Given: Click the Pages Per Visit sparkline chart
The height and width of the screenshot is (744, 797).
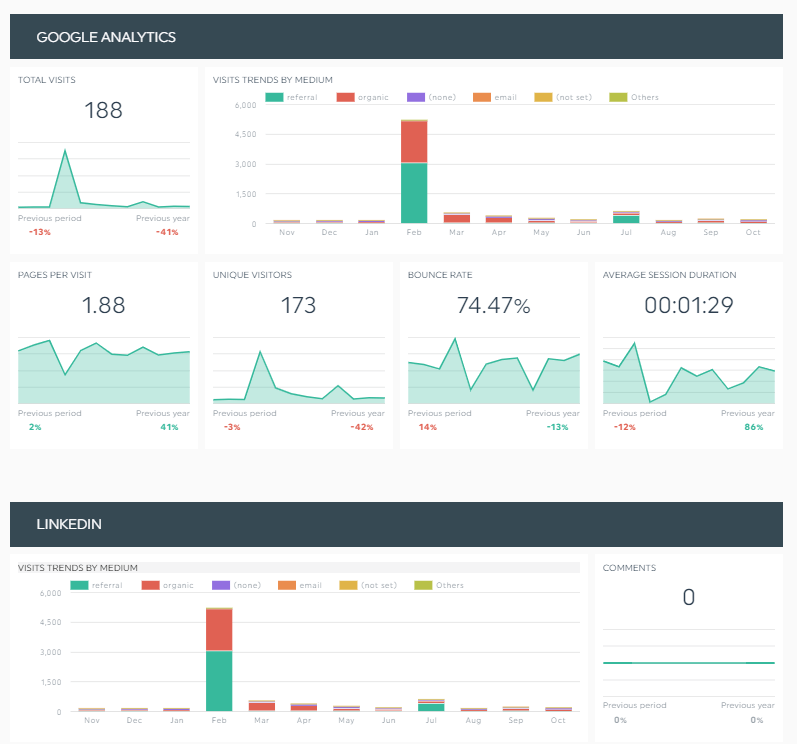Looking at the screenshot, I should (x=104, y=370).
